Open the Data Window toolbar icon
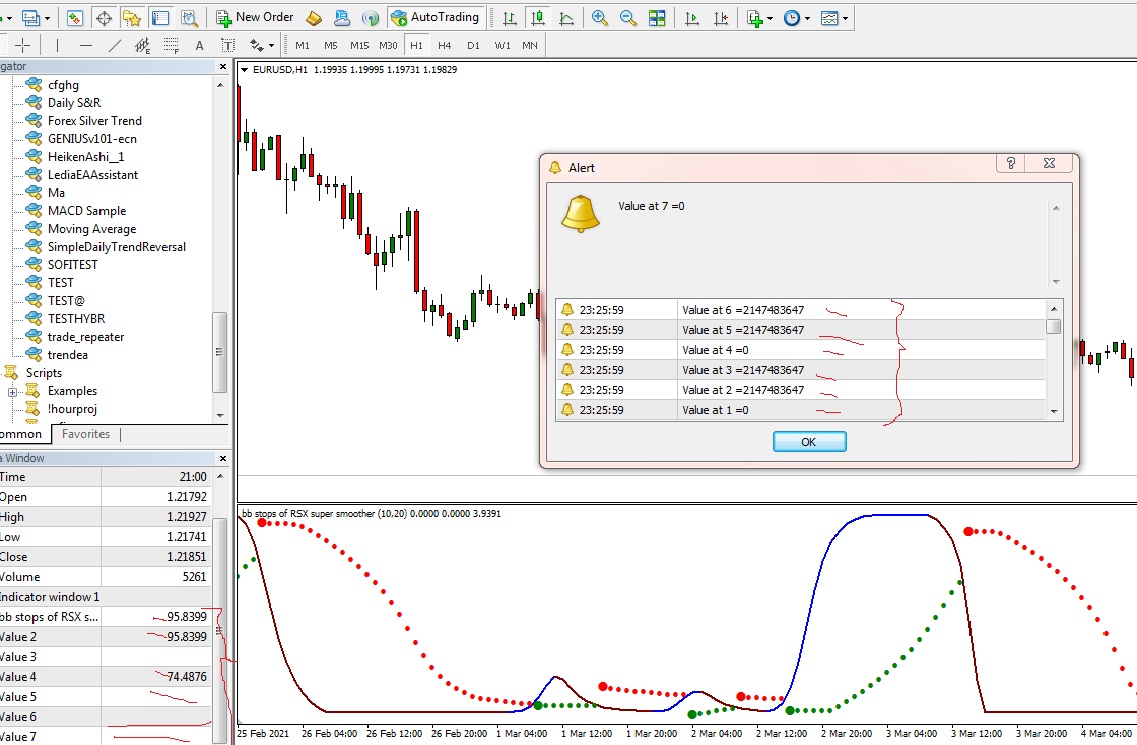Screen dimensions: 1137x745 104,17
